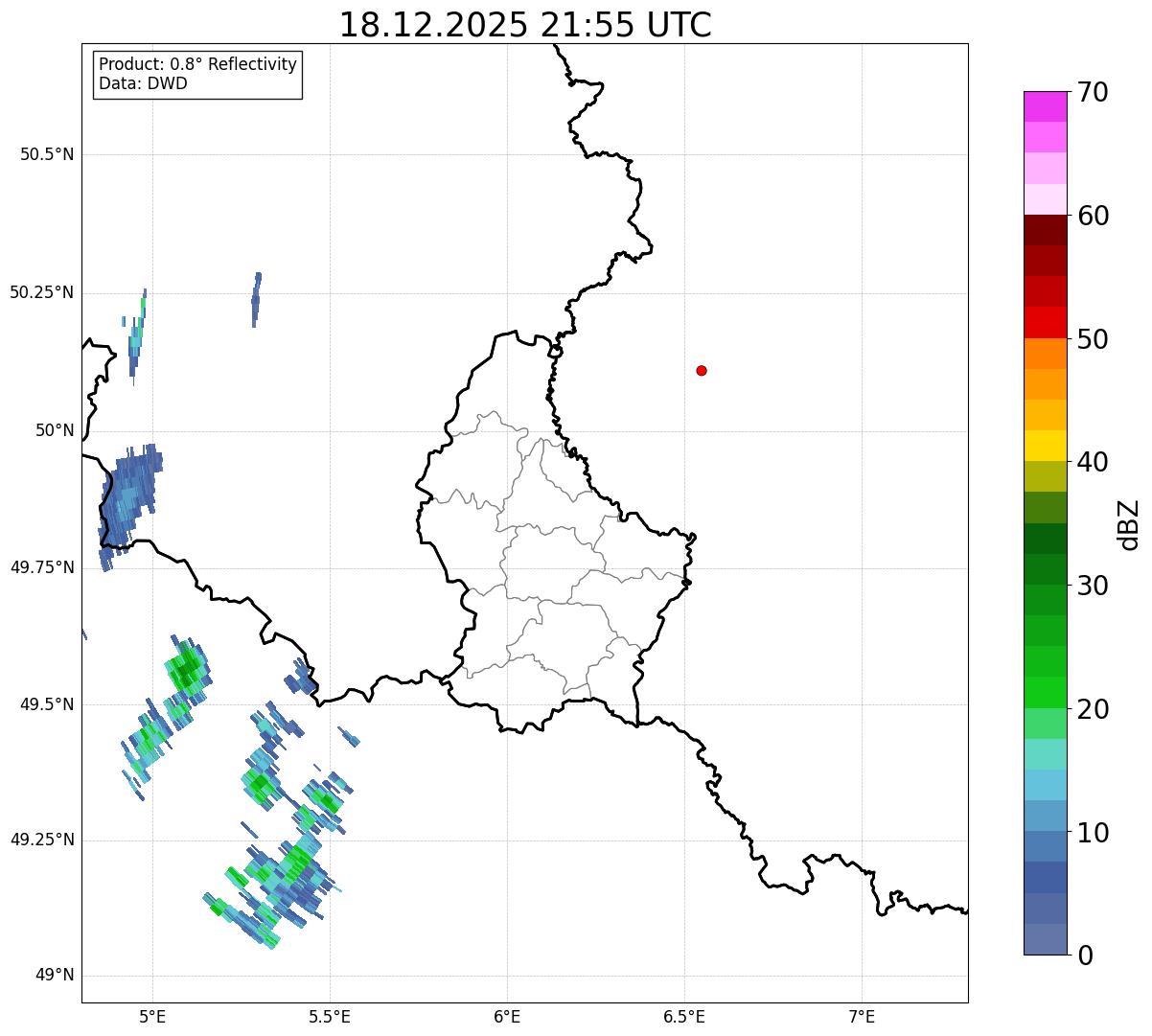The height and width of the screenshot is (1036, 1152).
Task: Click the 50°N latitude label
Action: [x=54, y=430]
